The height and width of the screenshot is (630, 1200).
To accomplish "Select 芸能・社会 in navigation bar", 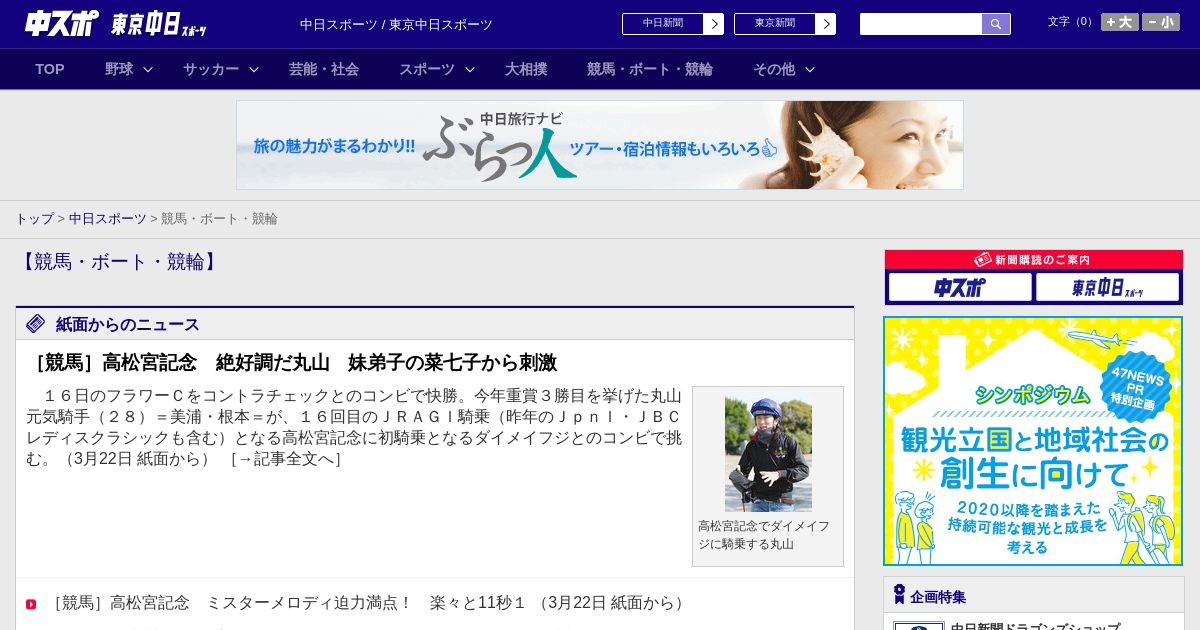I will 324,69.
